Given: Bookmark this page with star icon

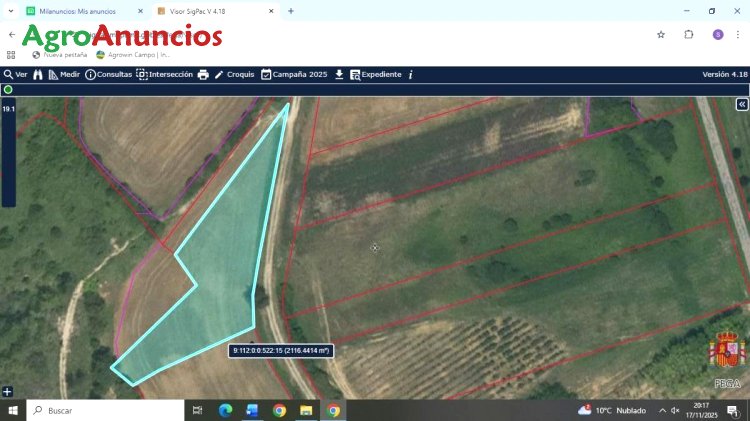Looking at the screenshot, I should point(661,34).
